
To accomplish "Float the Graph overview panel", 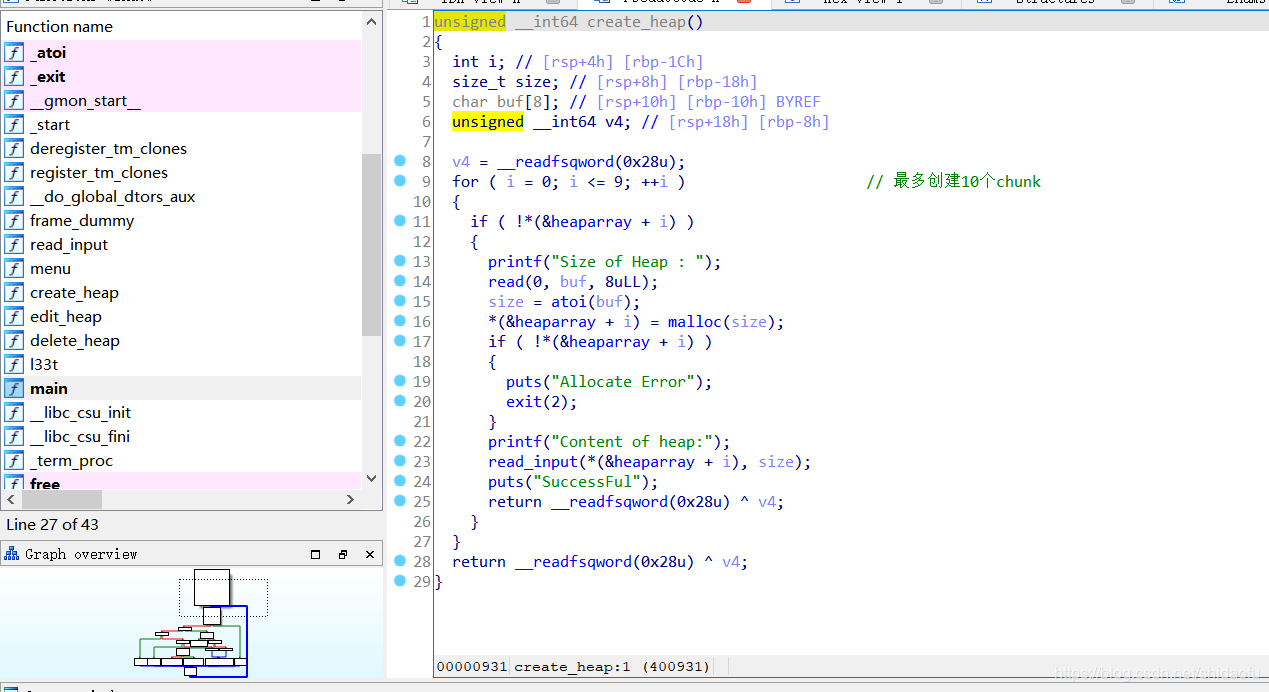I will (343, 554).
